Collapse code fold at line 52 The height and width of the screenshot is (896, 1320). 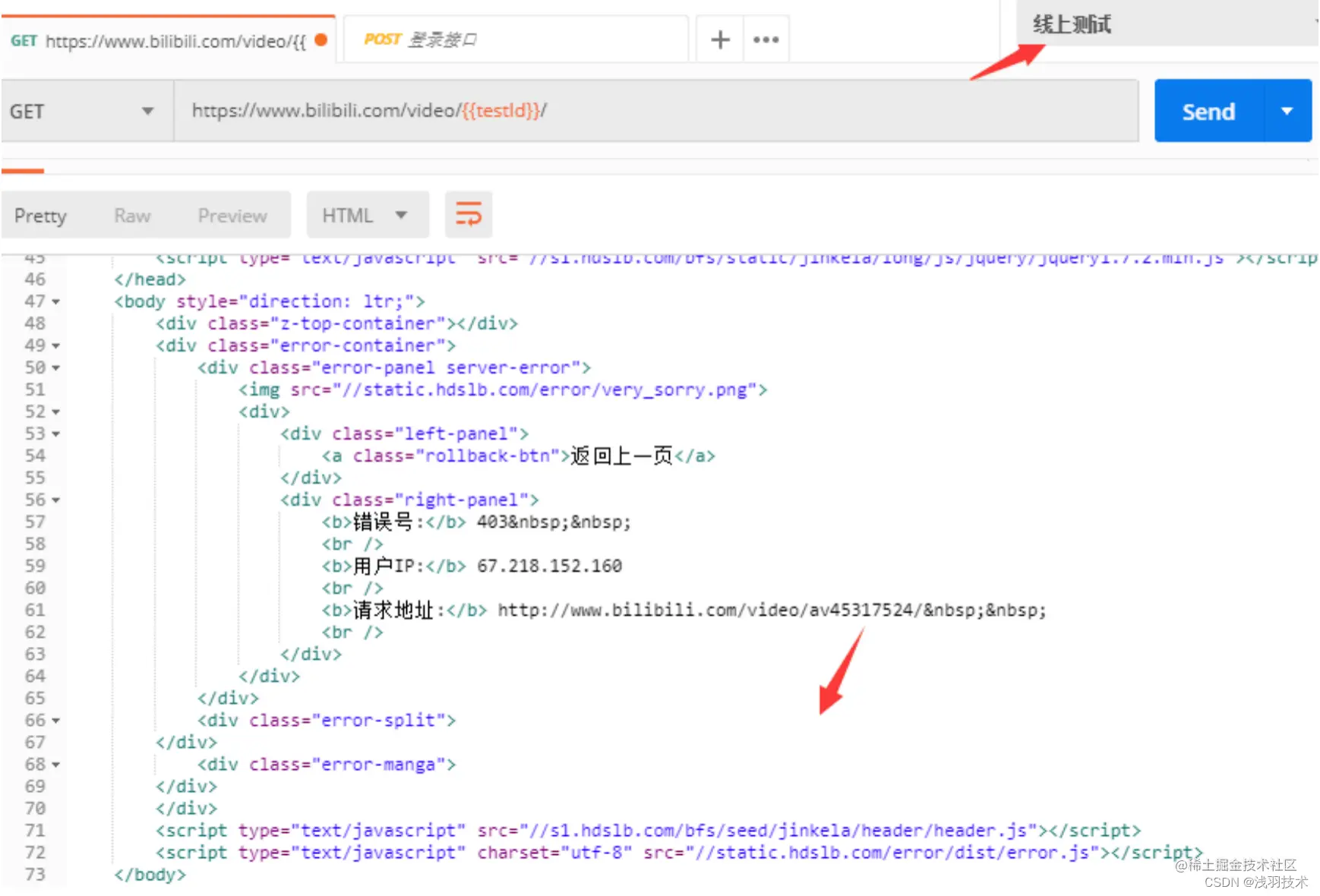55,412
